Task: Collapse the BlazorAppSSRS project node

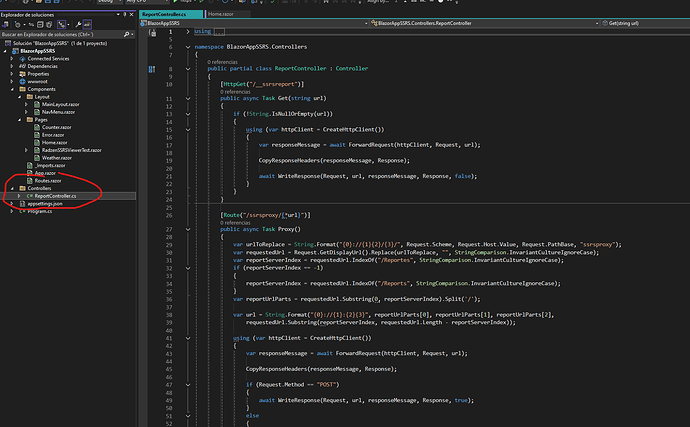Action: (x=5, y=51)
